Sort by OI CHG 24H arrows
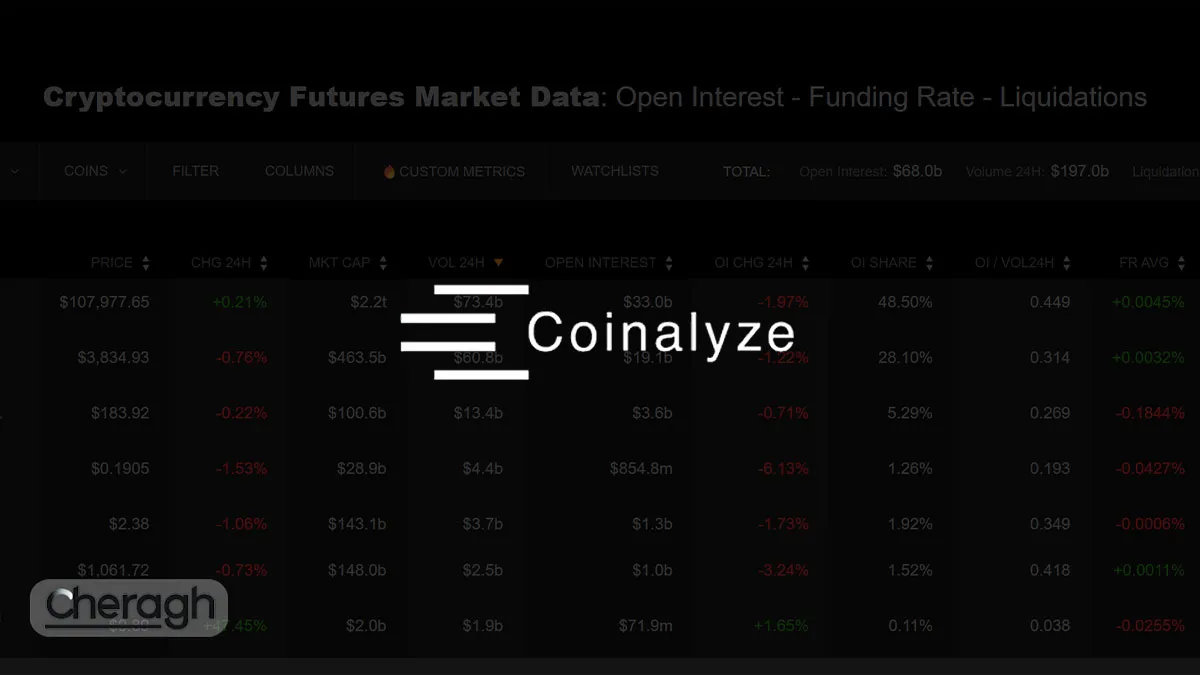1200x675 pixels. [x=805, y=263]
